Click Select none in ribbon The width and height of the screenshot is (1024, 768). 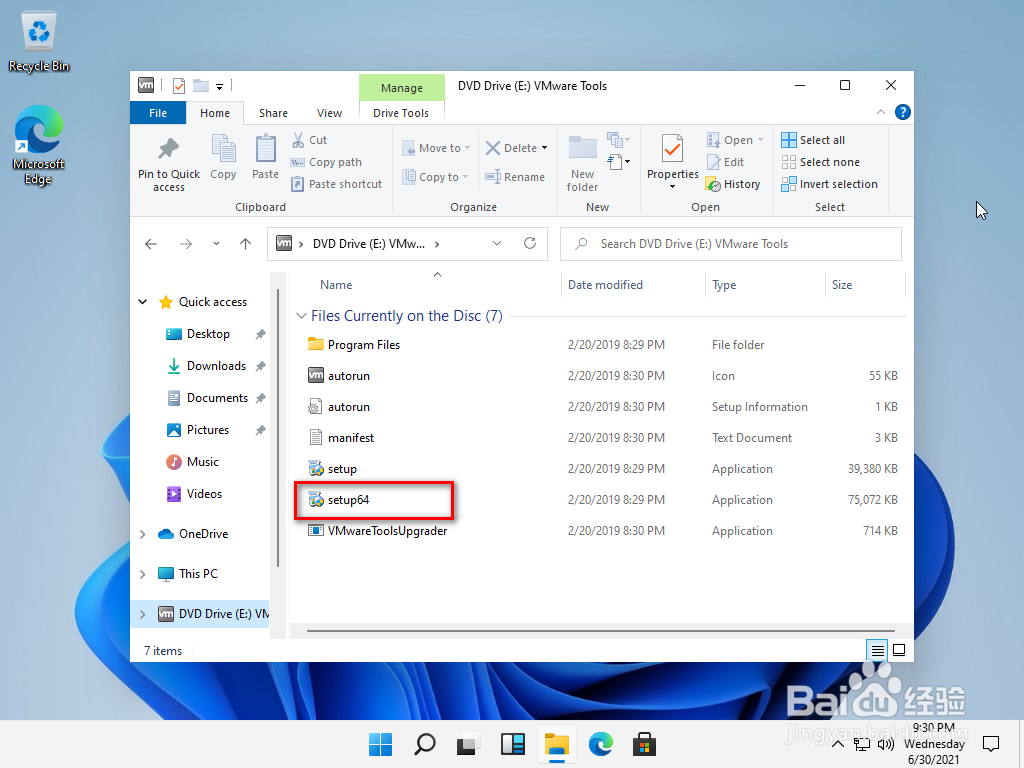pos(820,162)
